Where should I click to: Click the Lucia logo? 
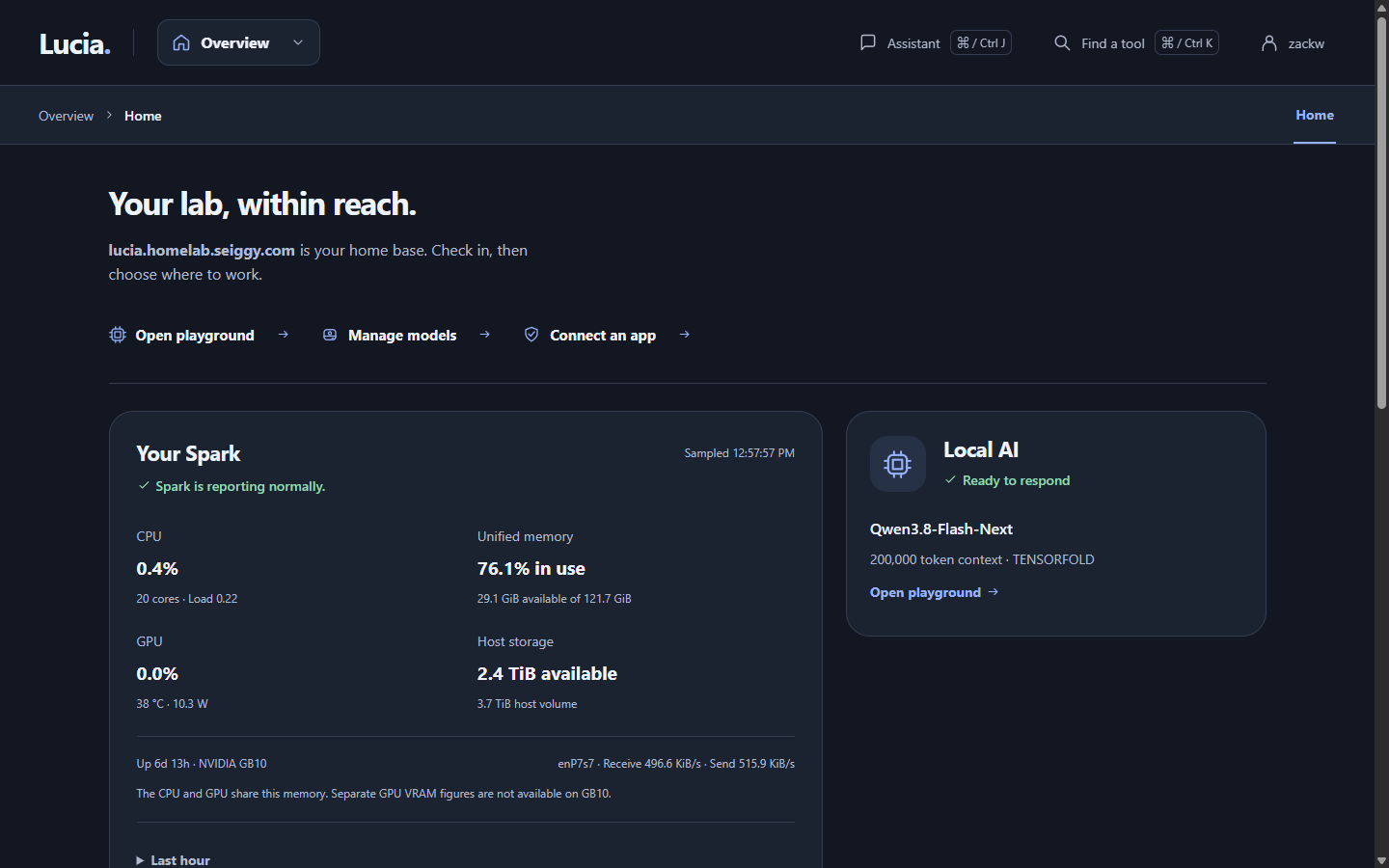75,43
